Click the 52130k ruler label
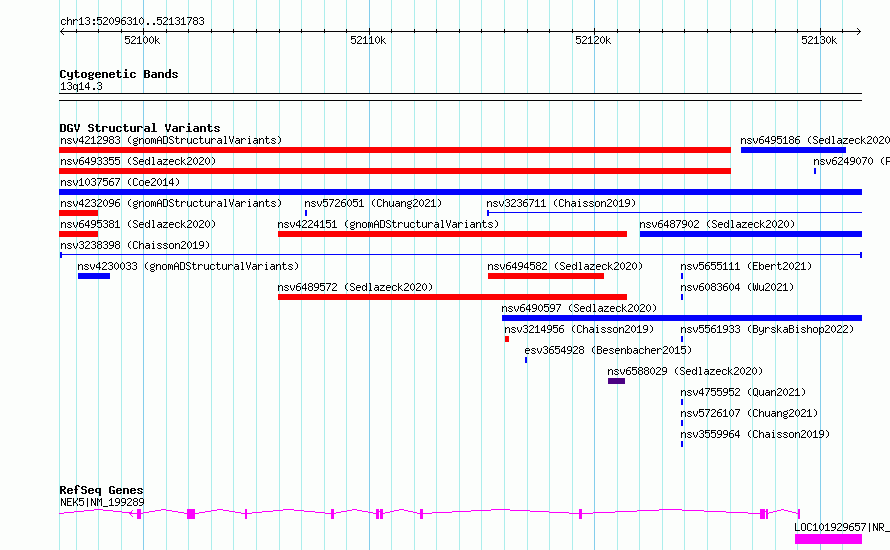 click(818, 40)
